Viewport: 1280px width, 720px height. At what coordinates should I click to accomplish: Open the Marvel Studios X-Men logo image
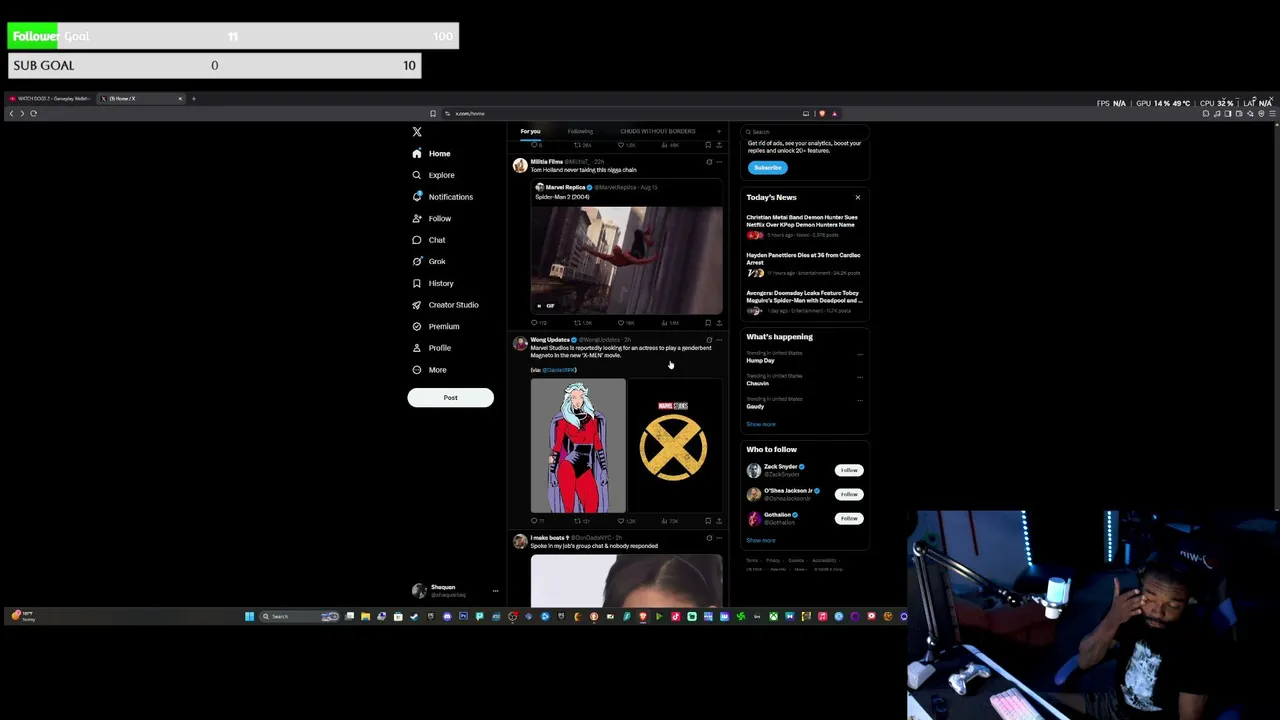[x=675, y=446]
